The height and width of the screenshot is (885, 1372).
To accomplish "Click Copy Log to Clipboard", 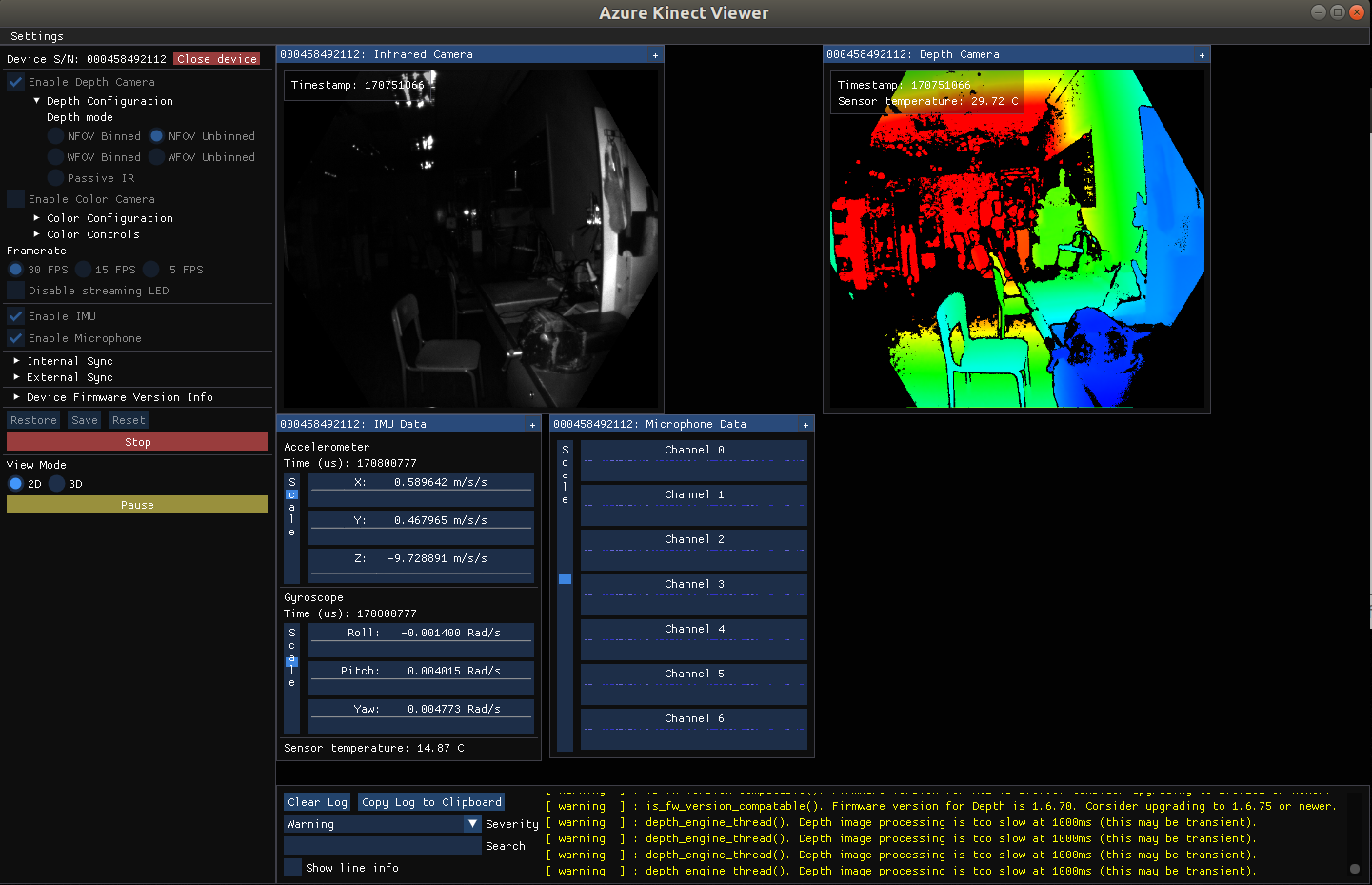I will click(x=431, y=802).
